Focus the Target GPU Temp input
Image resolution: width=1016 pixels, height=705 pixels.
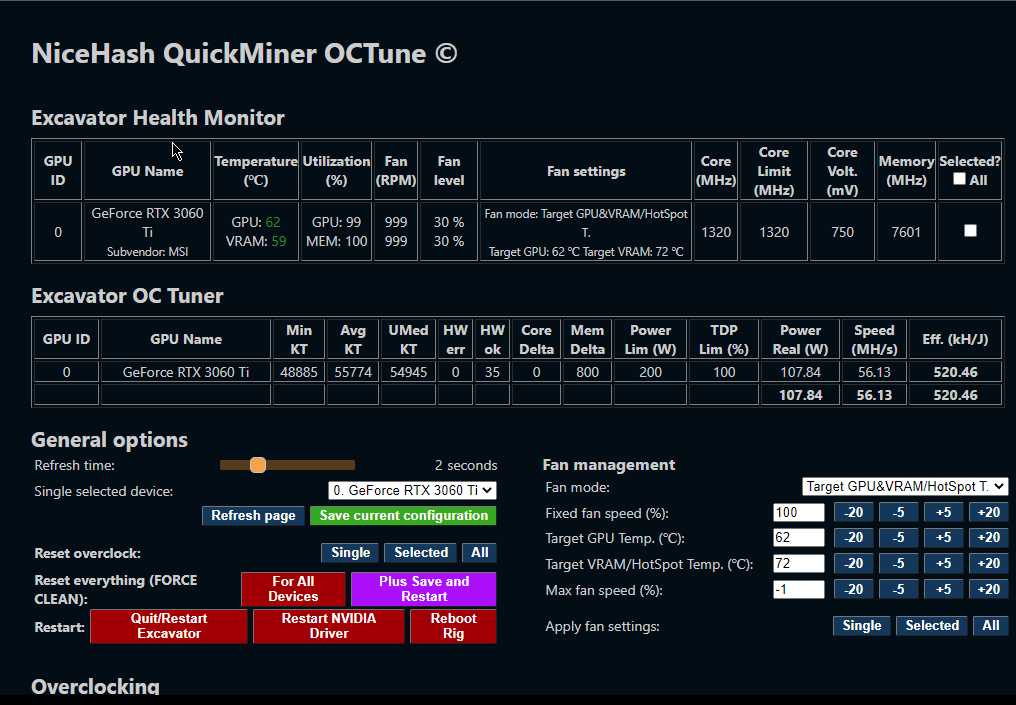[798, 538]
